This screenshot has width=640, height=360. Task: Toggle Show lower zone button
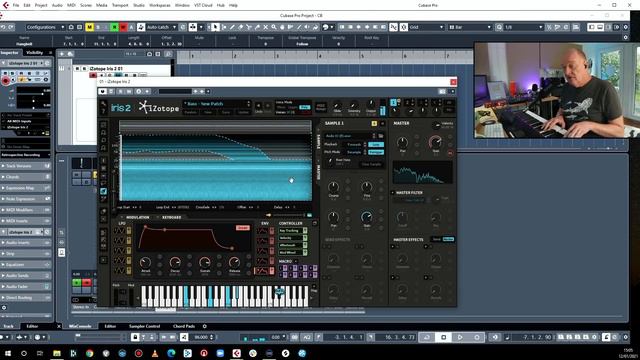coord(600,27)
